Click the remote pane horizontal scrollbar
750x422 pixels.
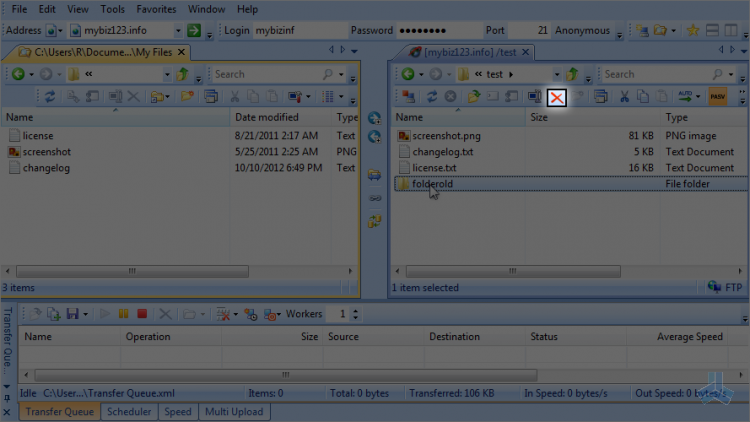click(513, 271)
